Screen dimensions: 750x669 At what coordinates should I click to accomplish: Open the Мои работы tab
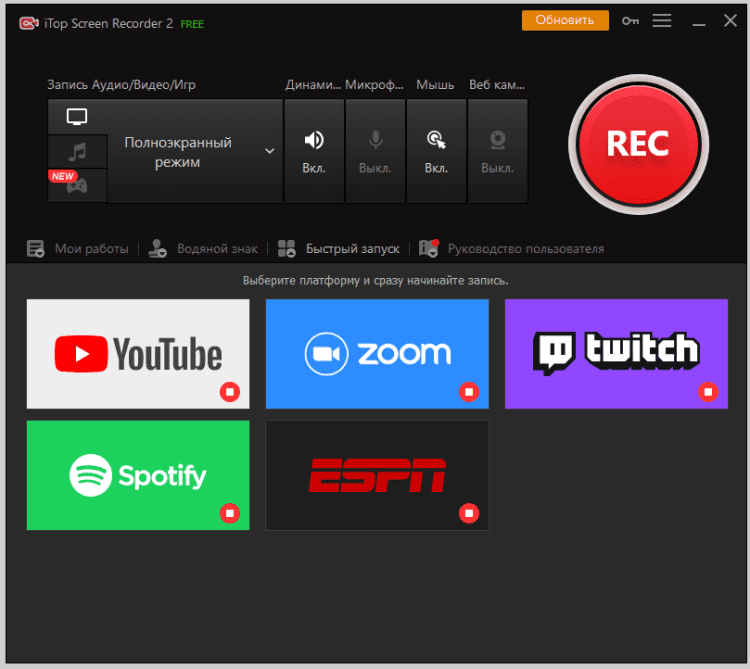click(91, 249)
